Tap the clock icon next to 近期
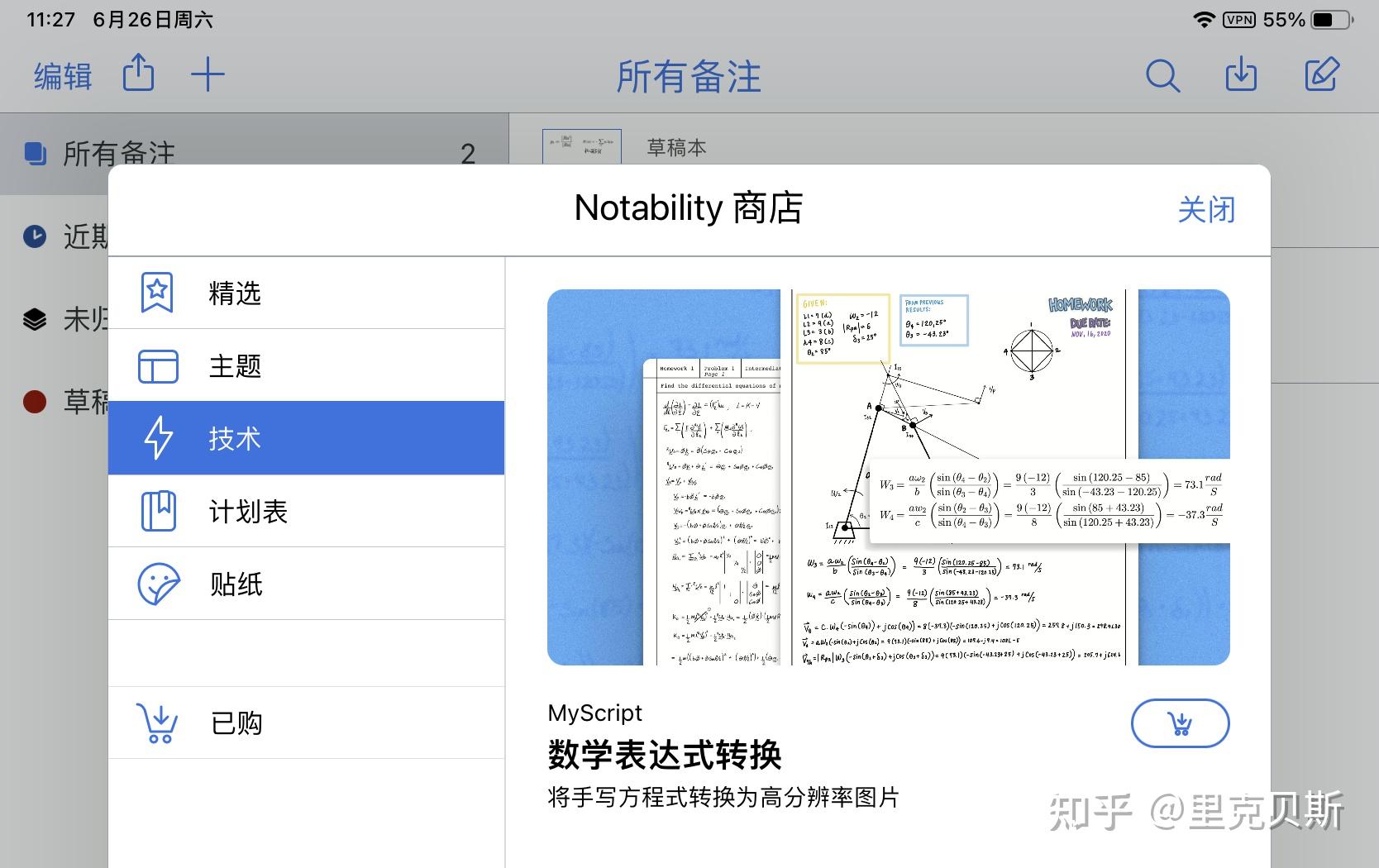The image size is (1379, 868). pyautogui.click(x=35, y=237)
